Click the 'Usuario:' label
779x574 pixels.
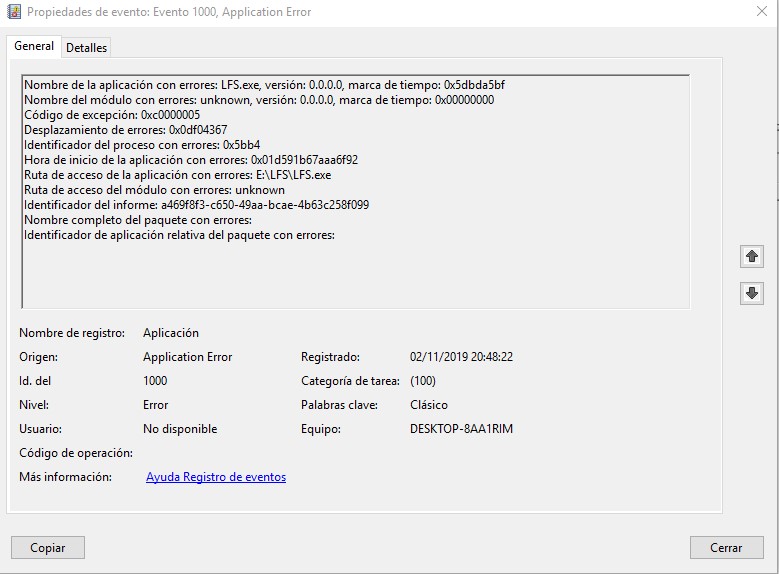pos(40,429)
